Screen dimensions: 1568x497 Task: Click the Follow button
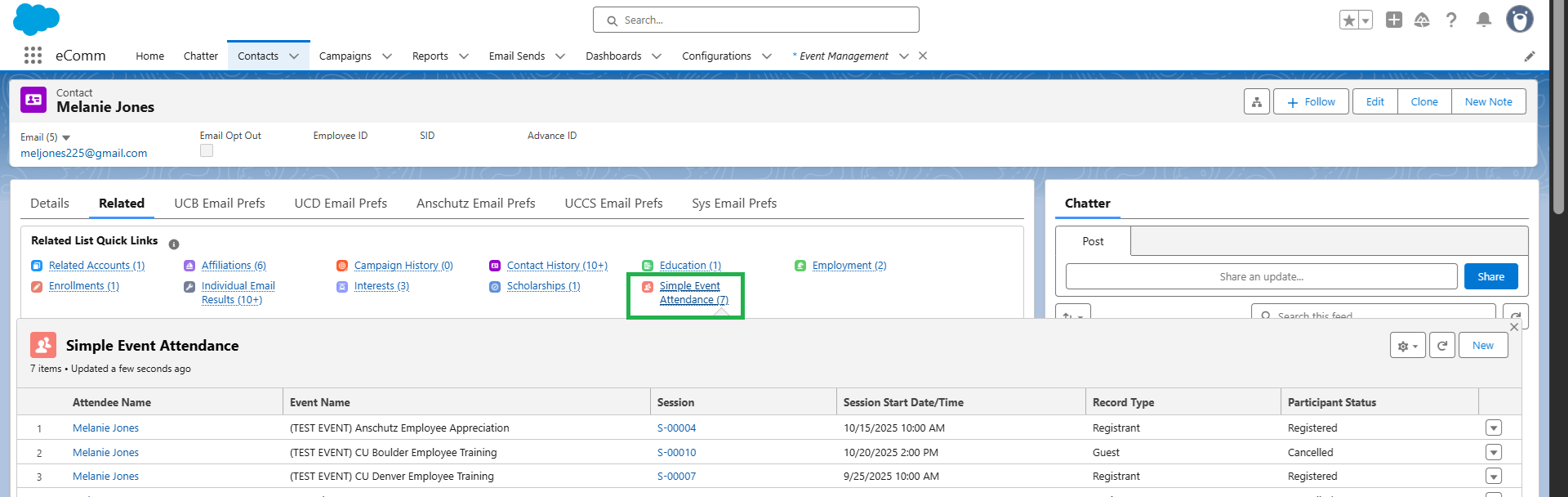point(1311,101)
